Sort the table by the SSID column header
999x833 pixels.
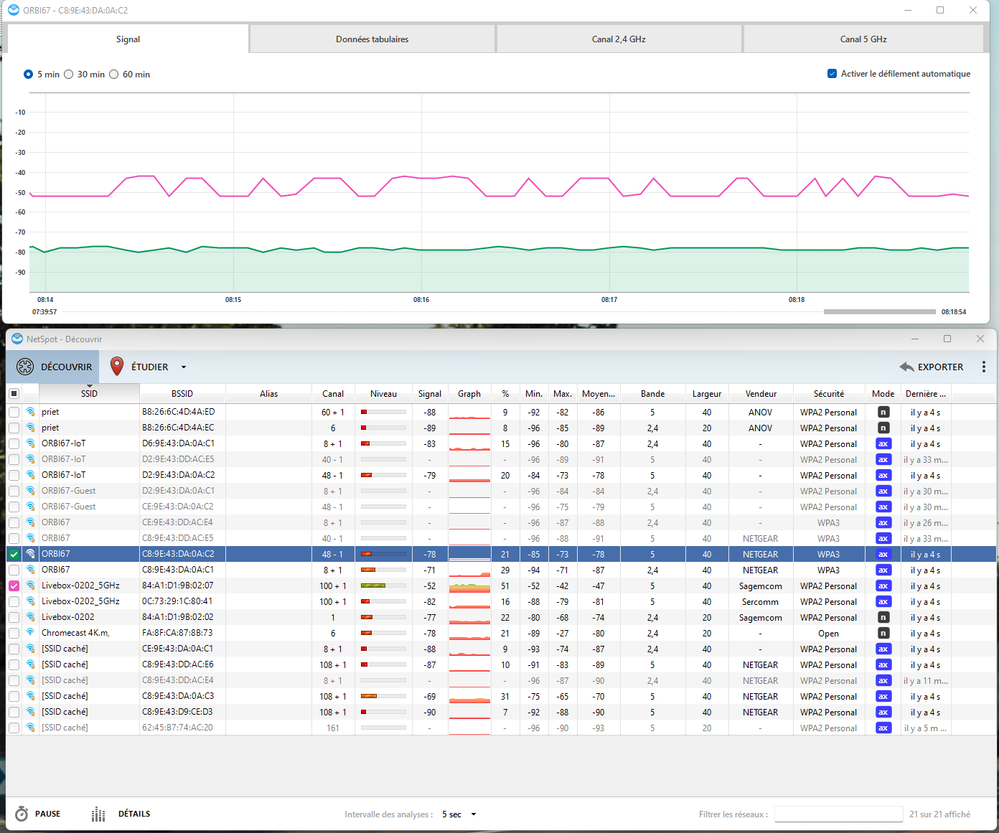pyautogui.click(x=89, y=394)
